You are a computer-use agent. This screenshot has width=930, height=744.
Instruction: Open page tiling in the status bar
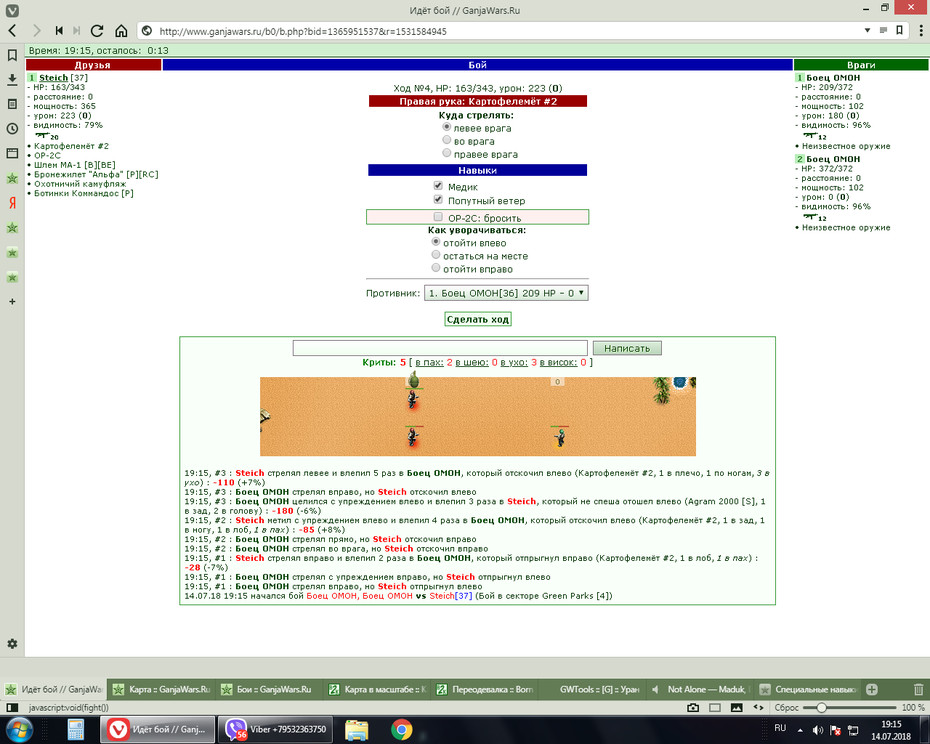click(x=715, y=707)
